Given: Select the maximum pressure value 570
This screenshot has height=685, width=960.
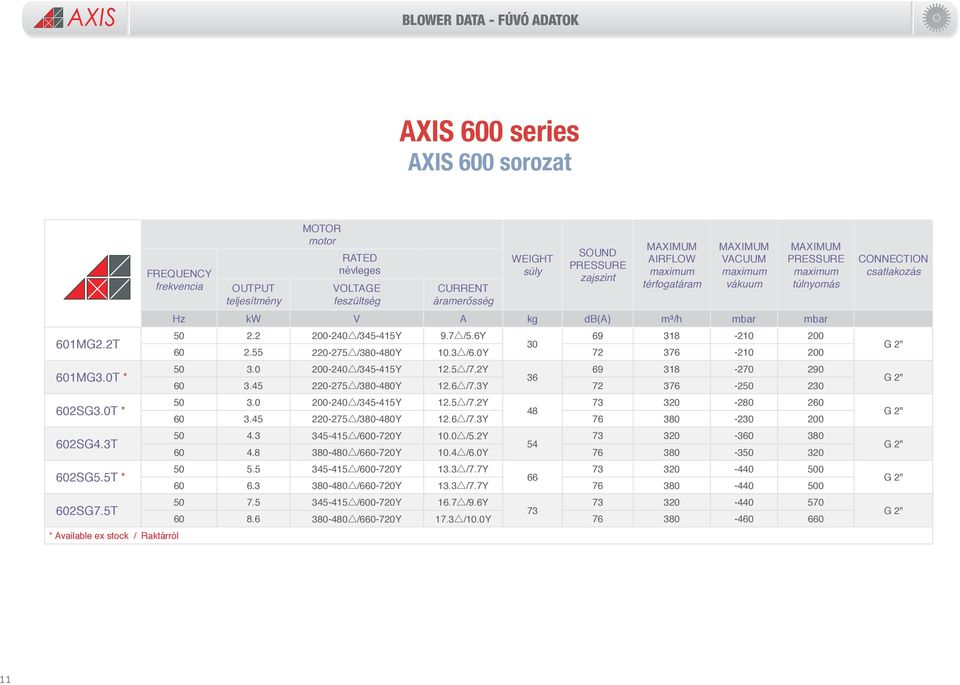Looking at the screenshot, I should pos(816,503).
